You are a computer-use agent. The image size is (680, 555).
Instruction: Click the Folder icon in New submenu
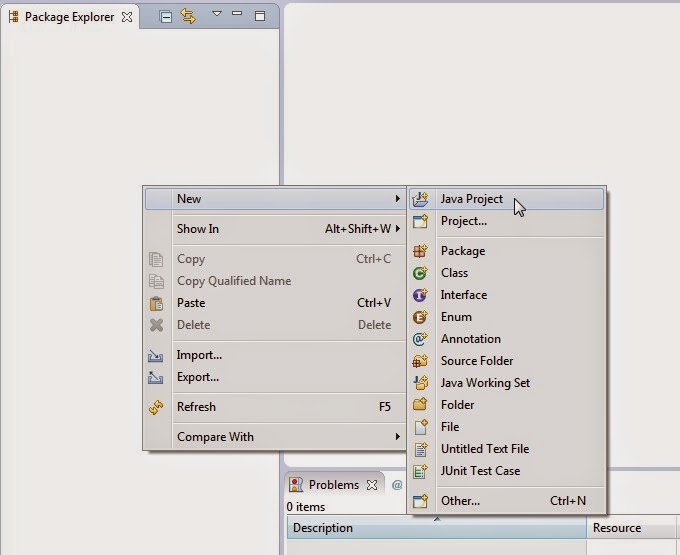point(420,405)
